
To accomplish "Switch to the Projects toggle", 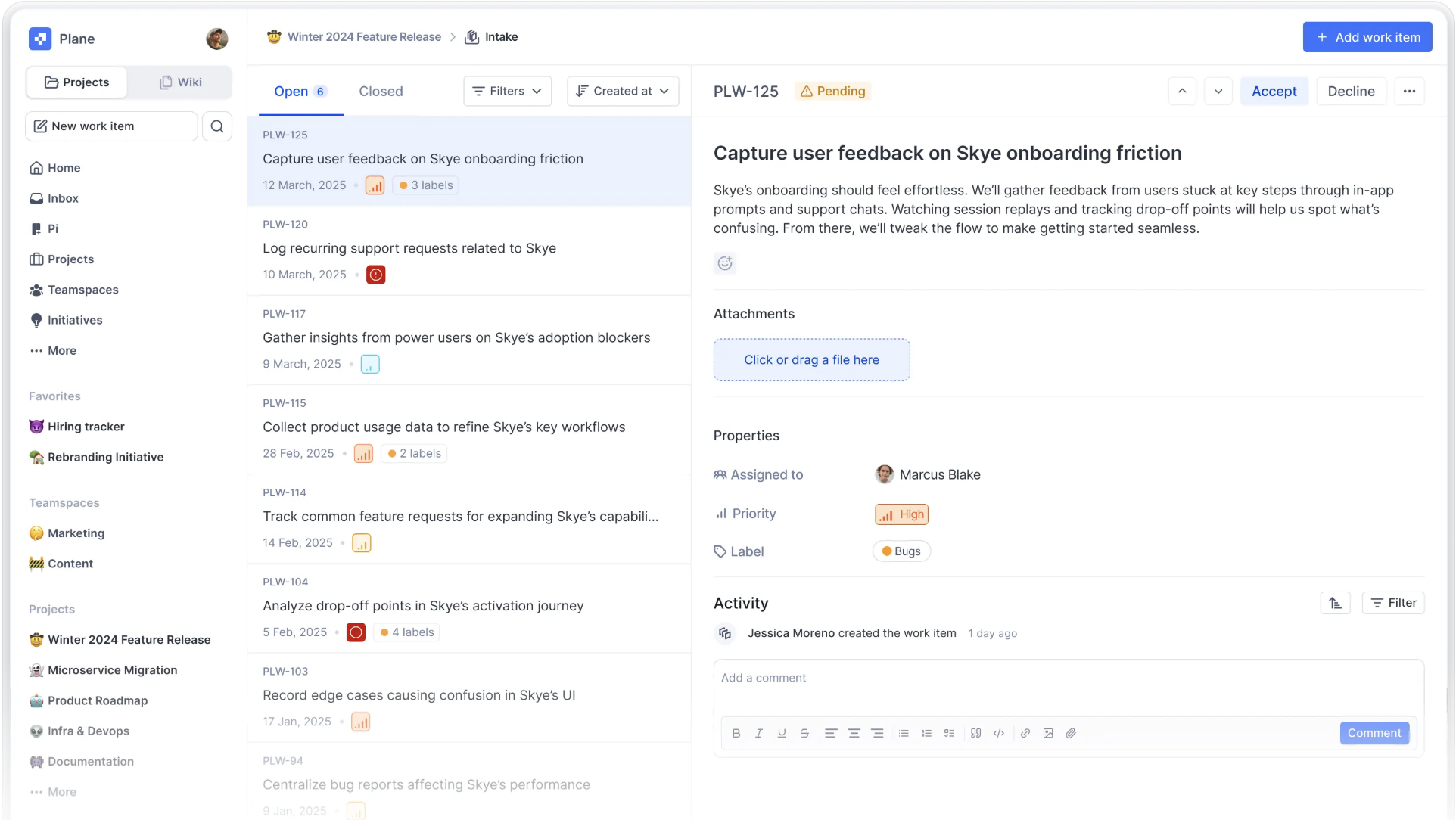I will coord(77,82).
